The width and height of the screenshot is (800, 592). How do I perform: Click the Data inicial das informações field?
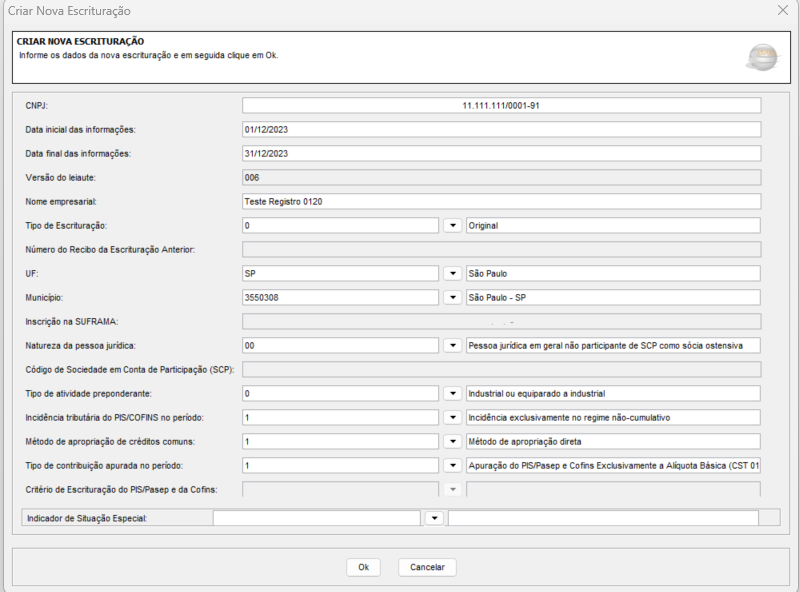[x=502, y=130]
